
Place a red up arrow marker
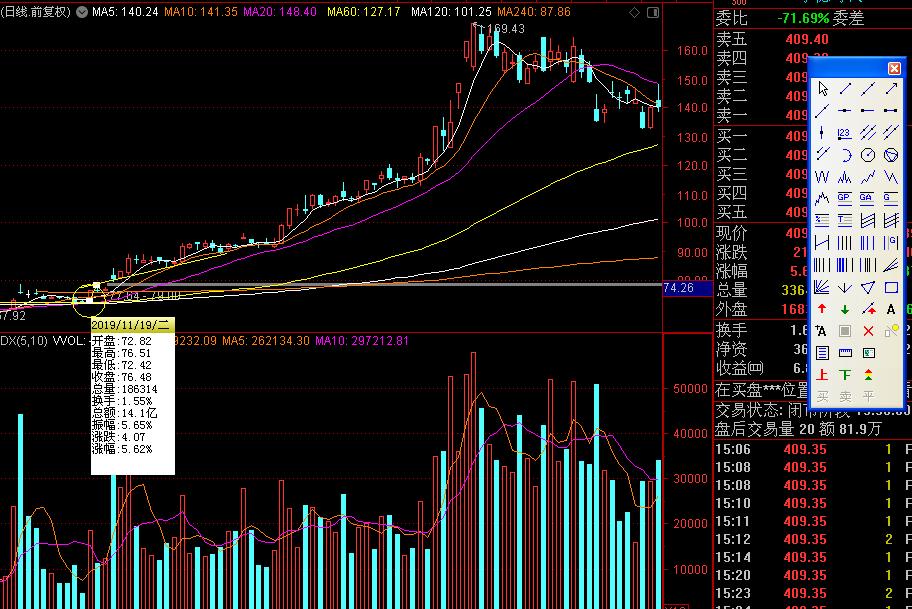click(822, 309)
